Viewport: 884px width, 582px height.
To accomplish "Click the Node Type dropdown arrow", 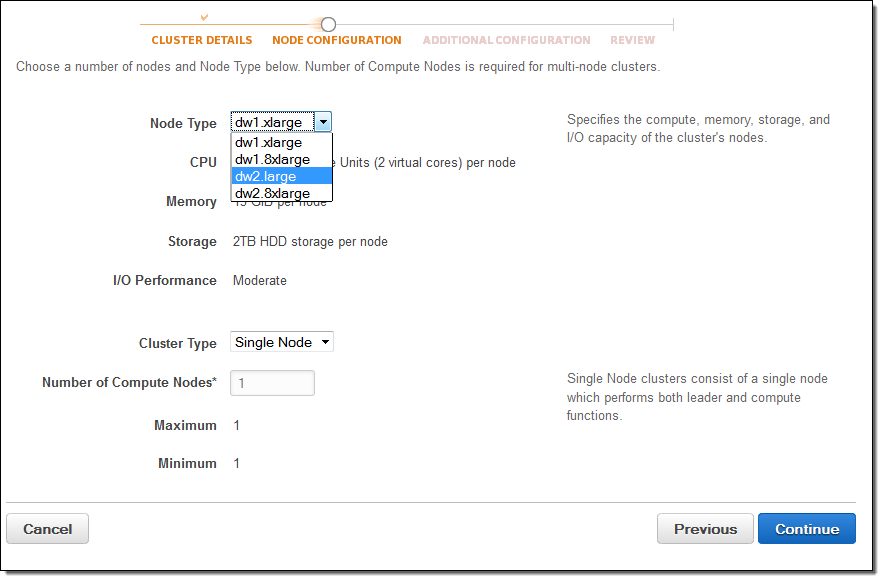I will pos(322,123).
